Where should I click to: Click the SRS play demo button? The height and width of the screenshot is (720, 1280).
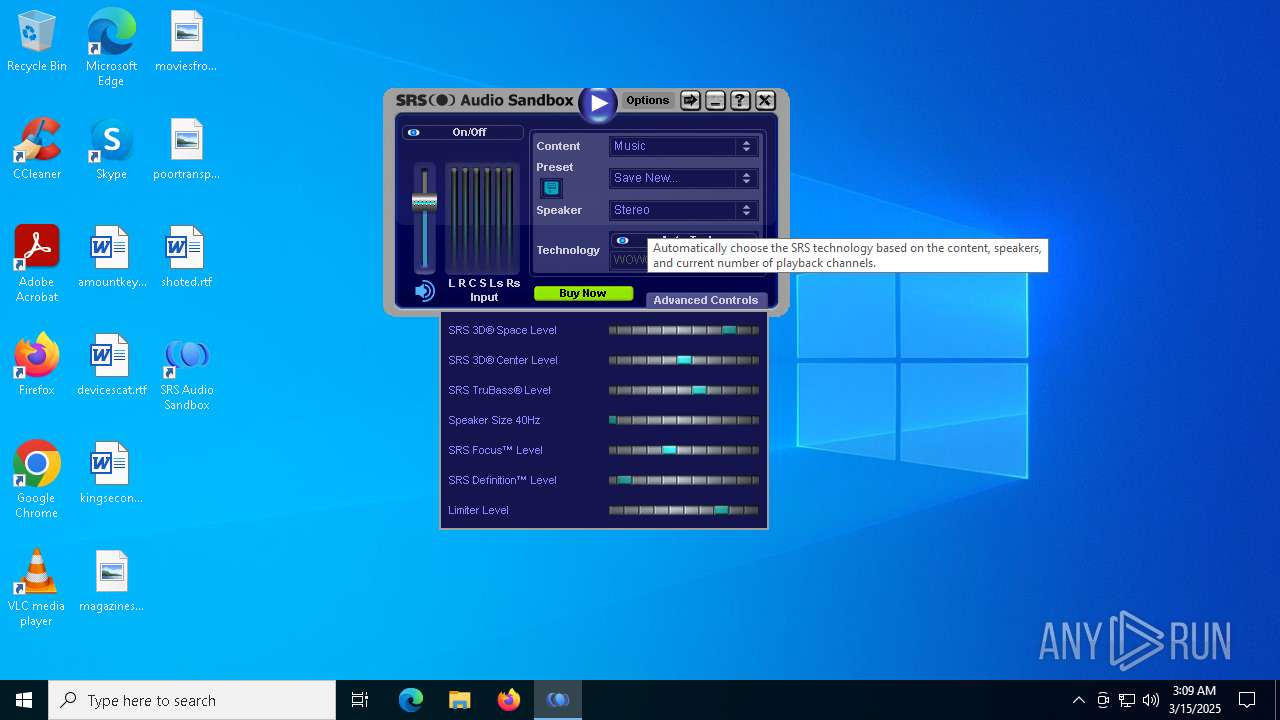[x=598, y=103]
